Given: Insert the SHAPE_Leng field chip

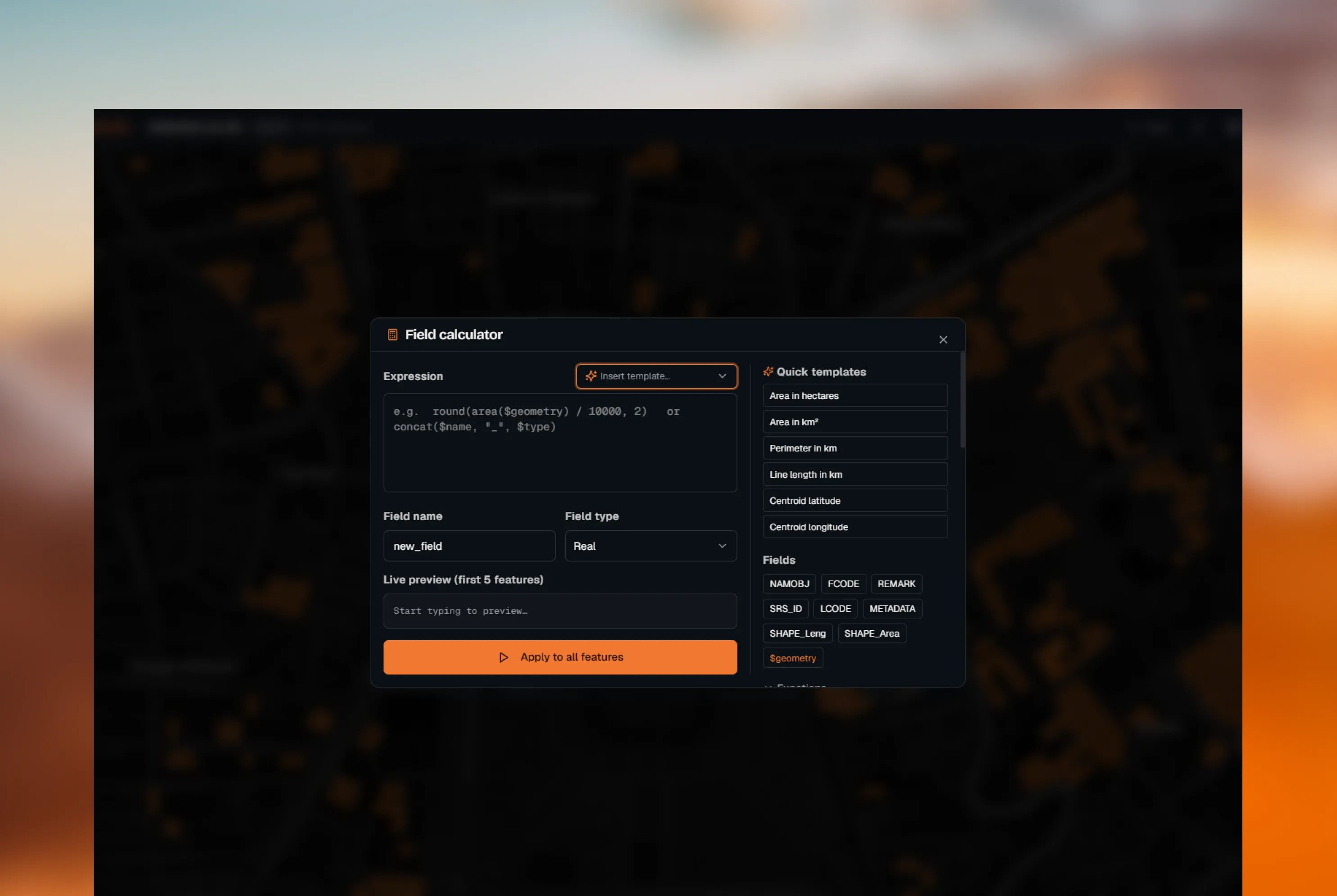Looking at the screenshot, I should pyautogui.click(x=797, y=633).
